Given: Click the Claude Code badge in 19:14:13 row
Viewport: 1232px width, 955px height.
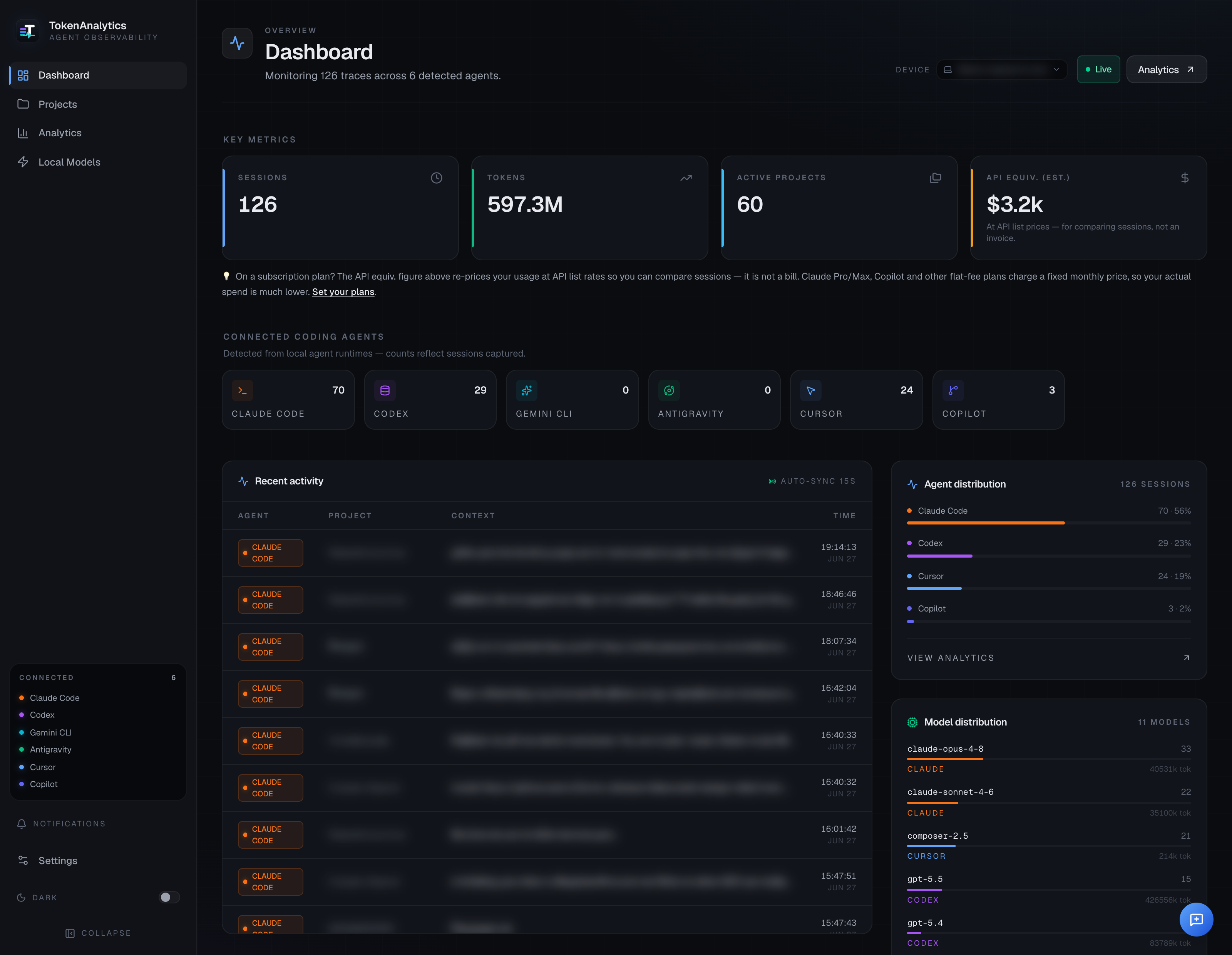Looking at the screenshot, I should [x=270, y=553].
